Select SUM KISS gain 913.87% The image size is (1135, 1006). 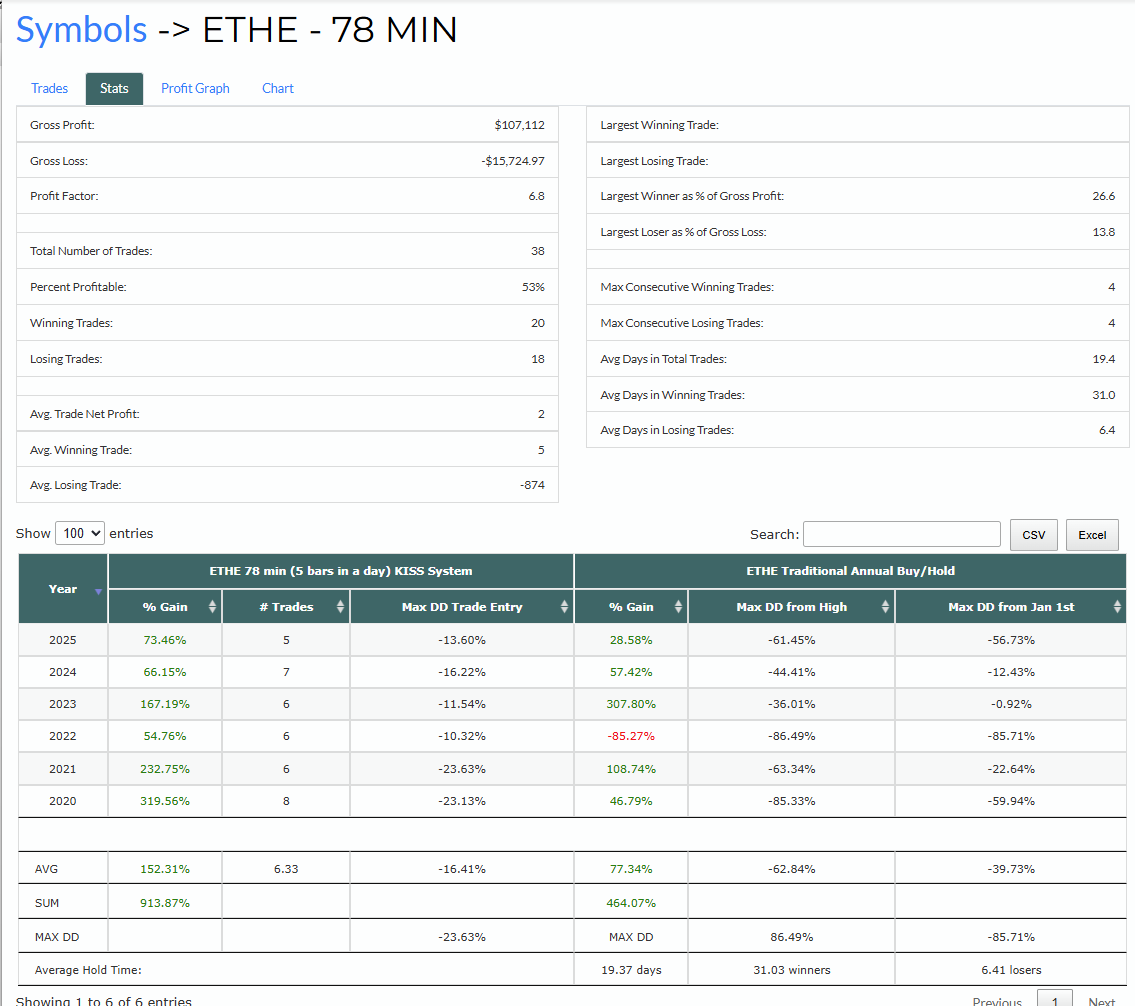coord(165,903)
